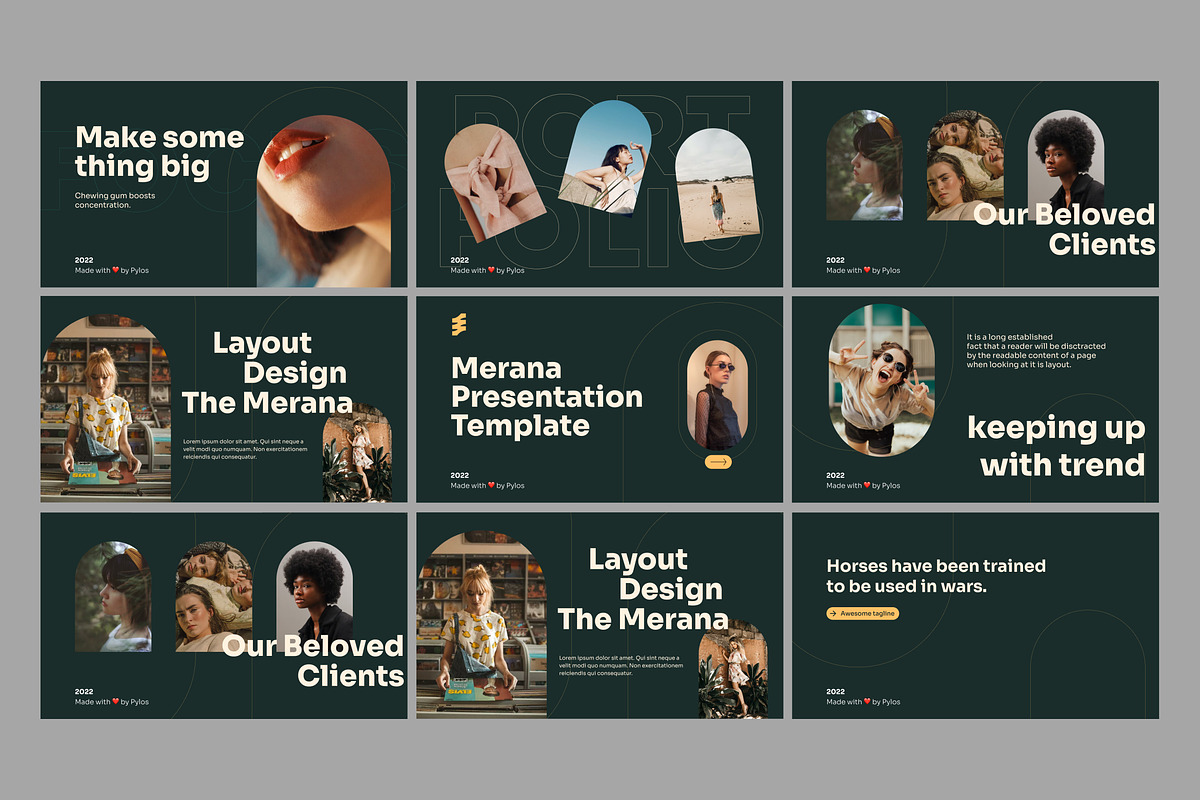
Task: Click the paragraph starting It is a long established
Action: coord(1036,351)
